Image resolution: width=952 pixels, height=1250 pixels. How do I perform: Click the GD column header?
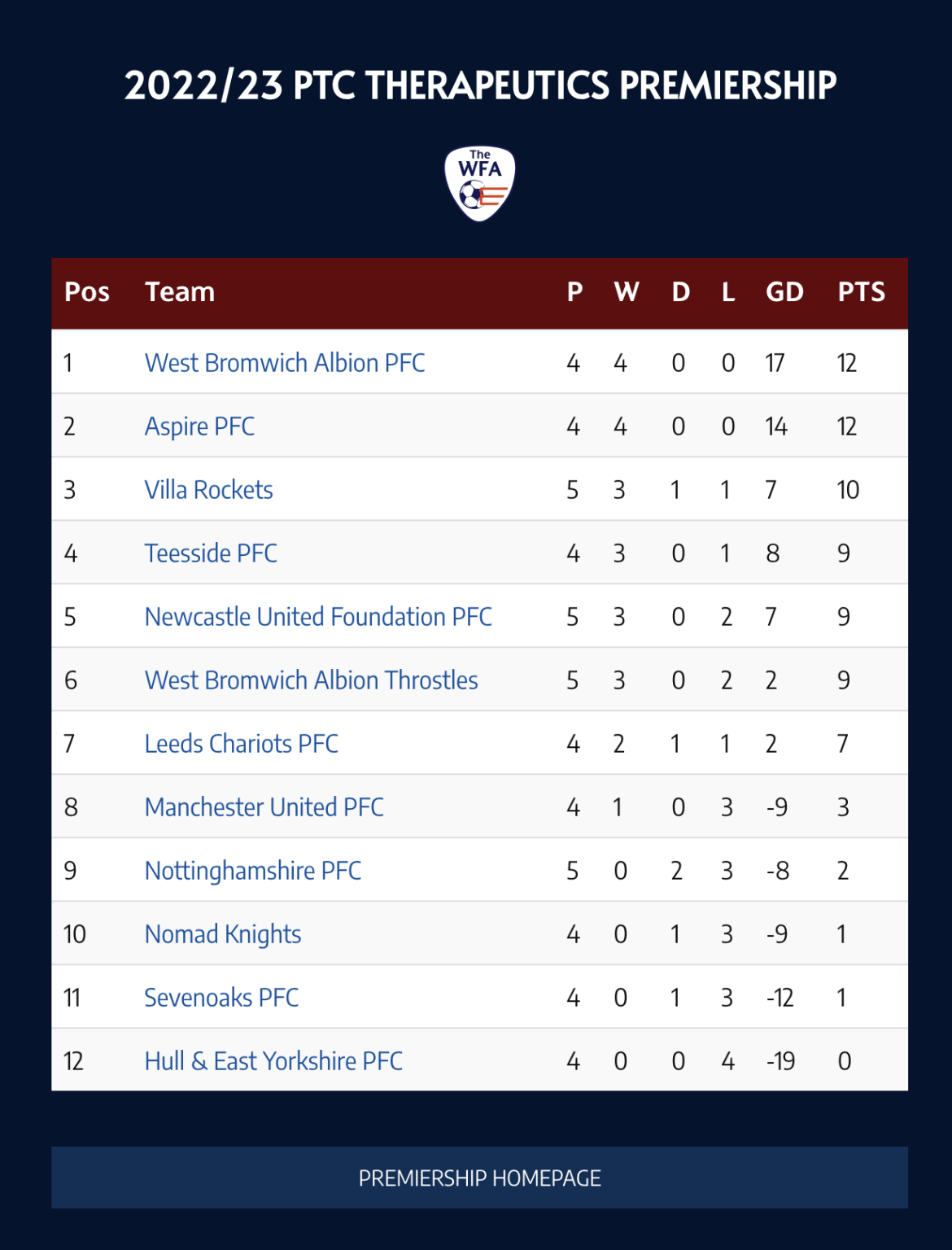click(784, 292)
